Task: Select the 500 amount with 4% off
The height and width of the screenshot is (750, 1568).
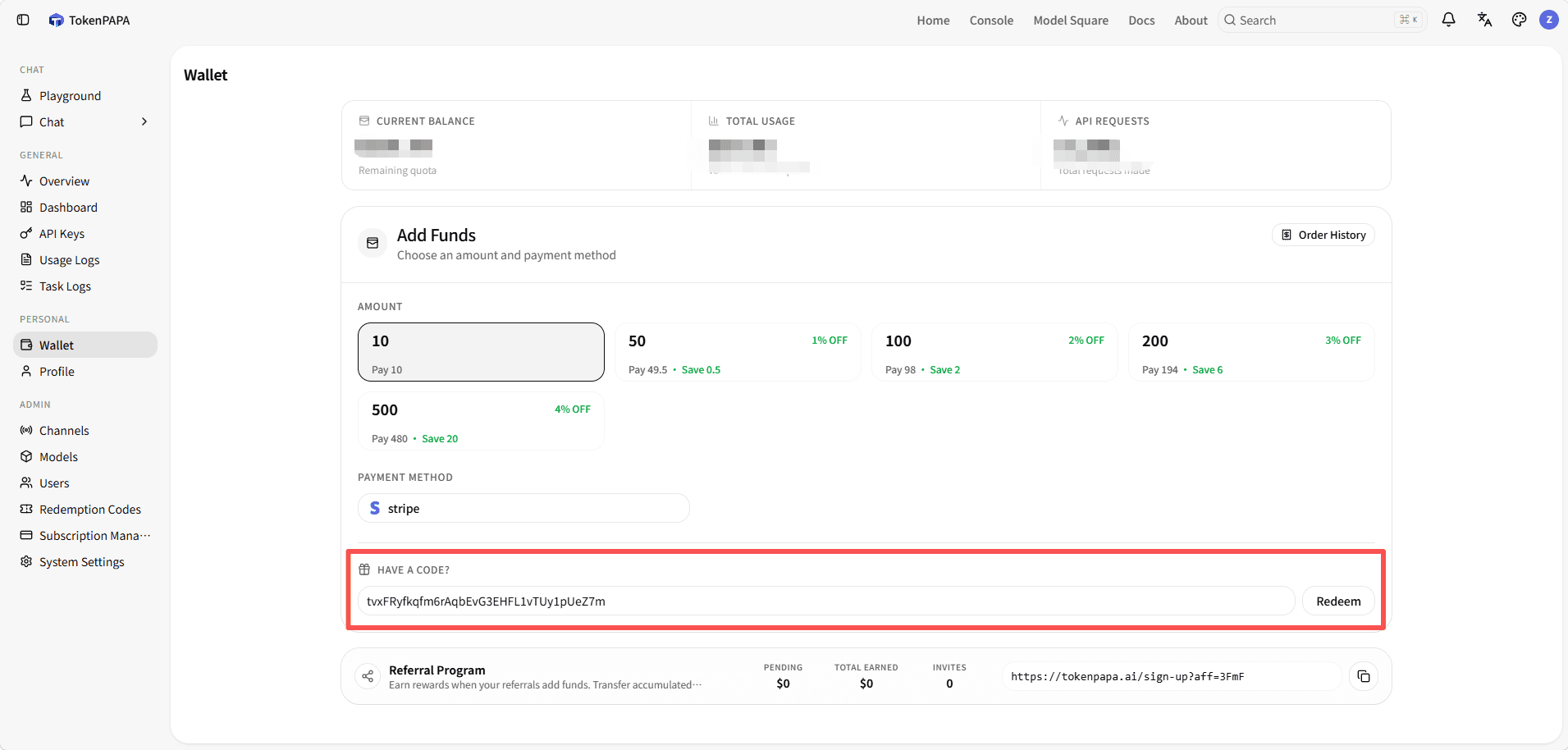Action: (481, 421)
